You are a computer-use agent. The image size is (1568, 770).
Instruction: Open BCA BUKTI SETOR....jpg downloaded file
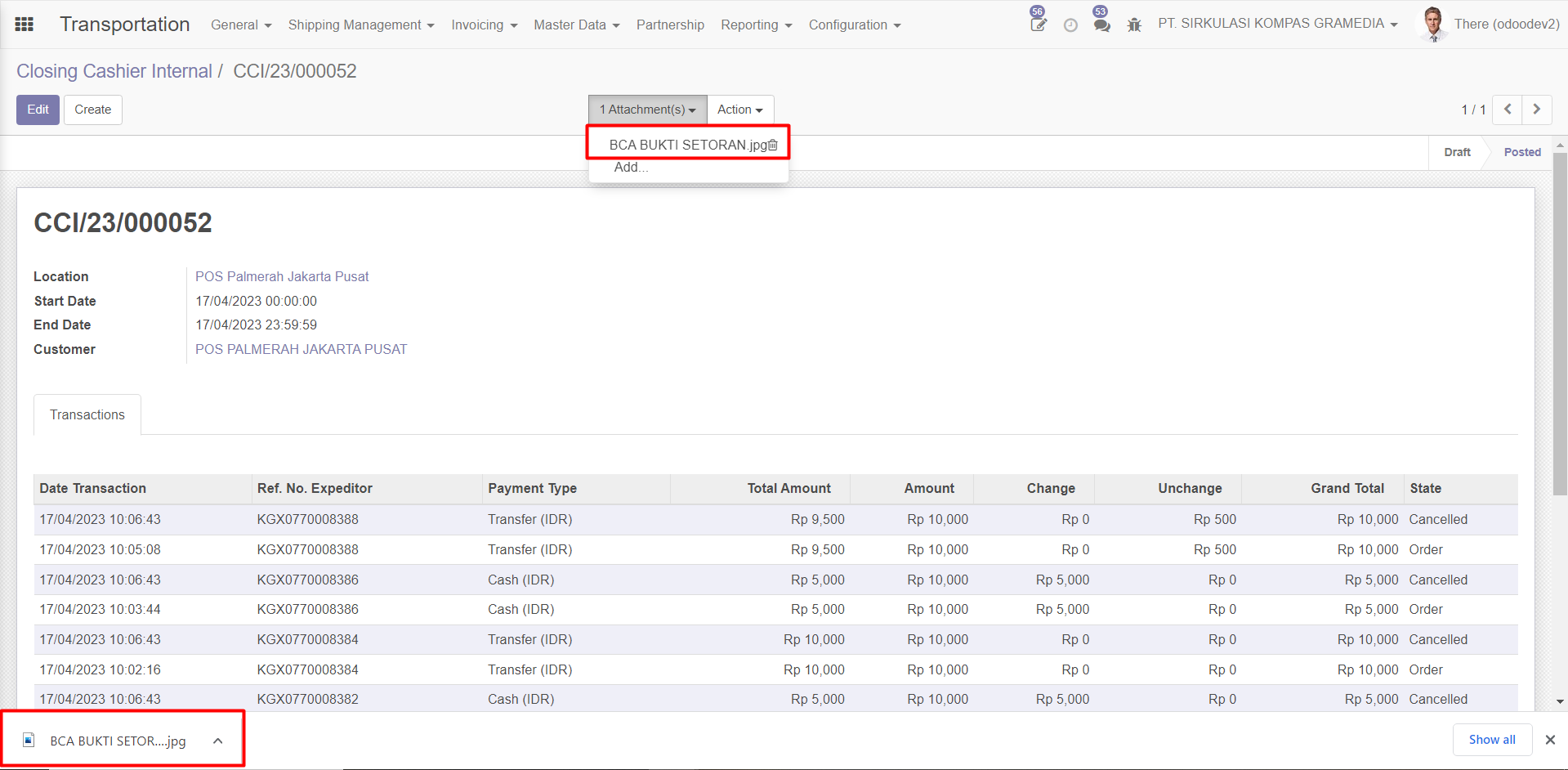[118, 741]
